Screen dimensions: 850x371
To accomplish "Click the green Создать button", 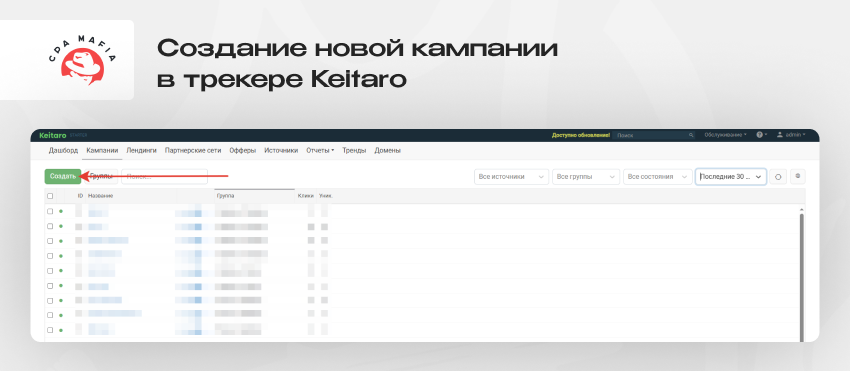I will (63, 176).
